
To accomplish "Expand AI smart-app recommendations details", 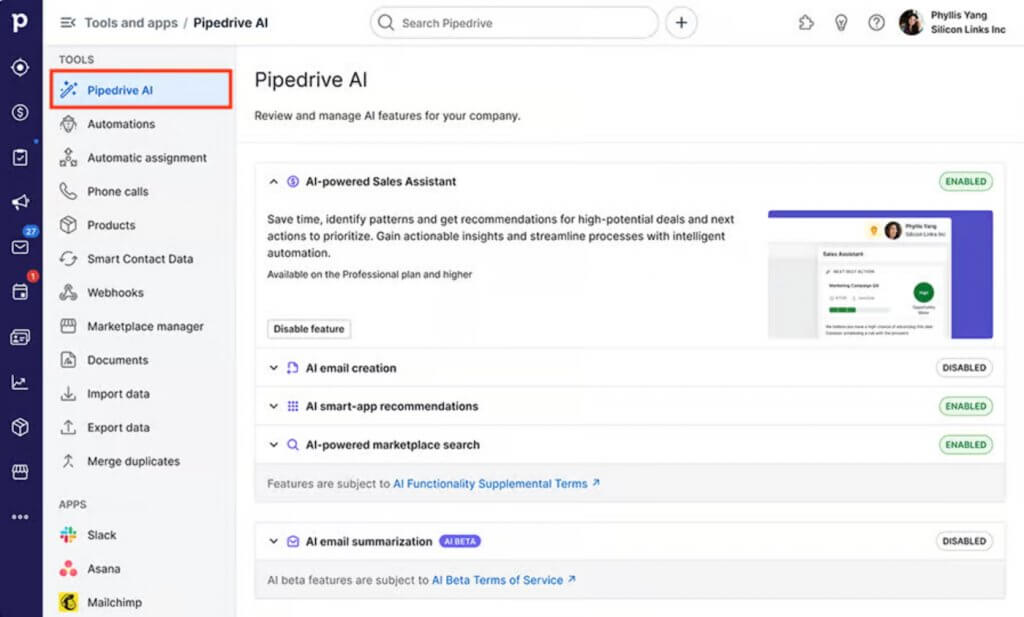I will 273,406.
